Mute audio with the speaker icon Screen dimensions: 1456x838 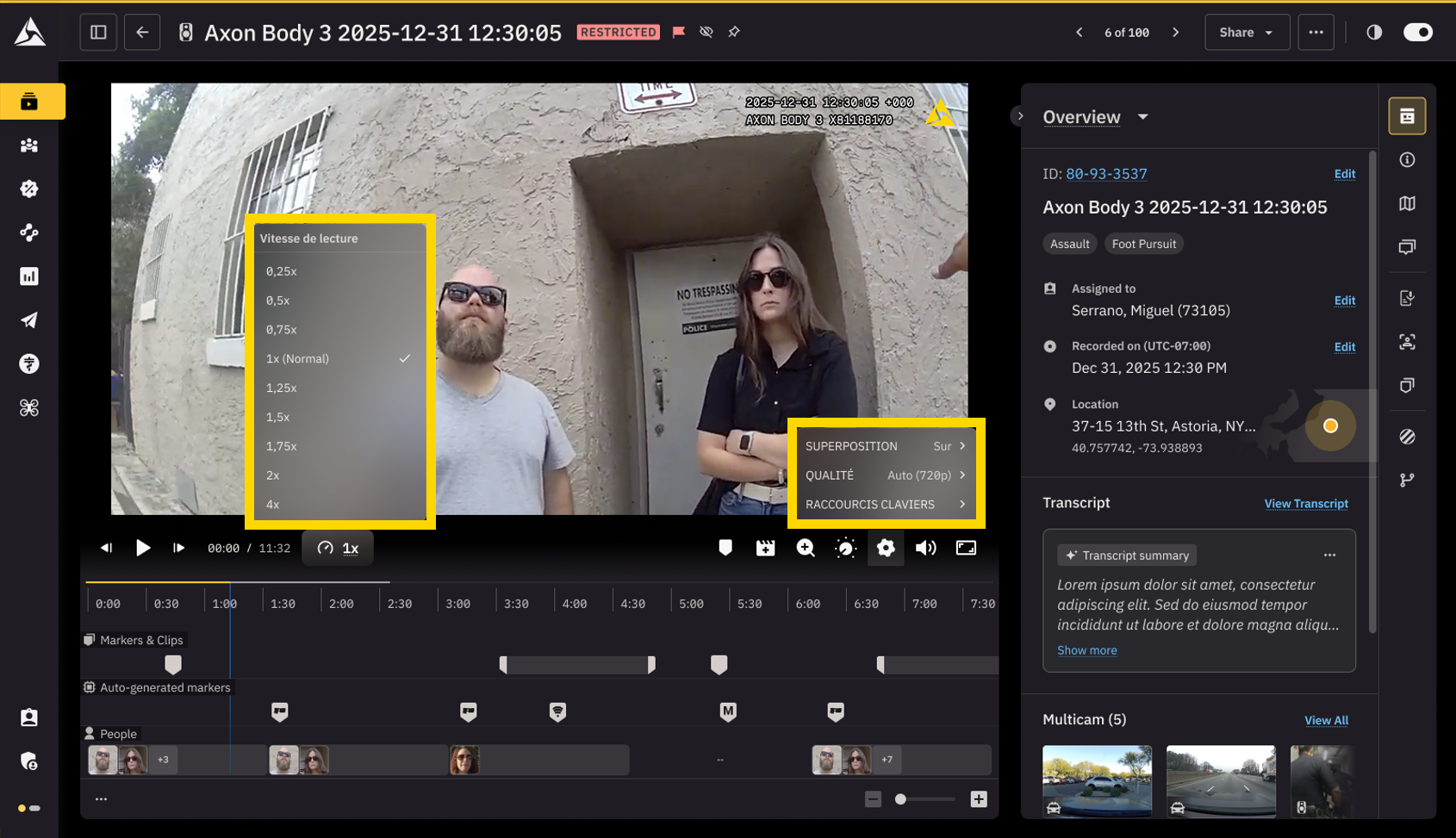[925, 548]
